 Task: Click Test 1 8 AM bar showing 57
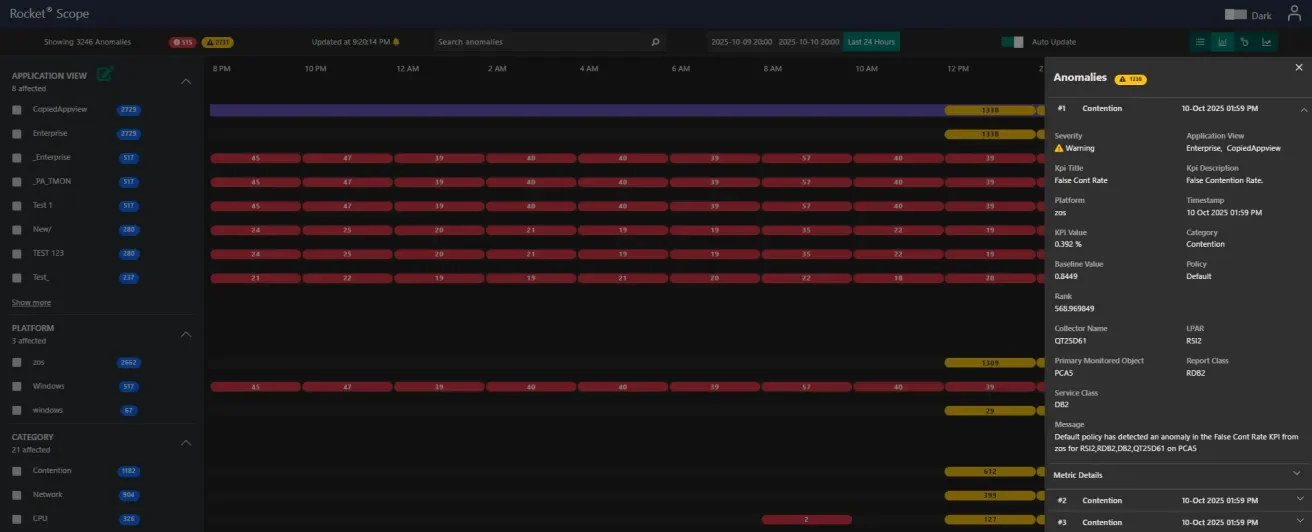[x=806, y=206]
